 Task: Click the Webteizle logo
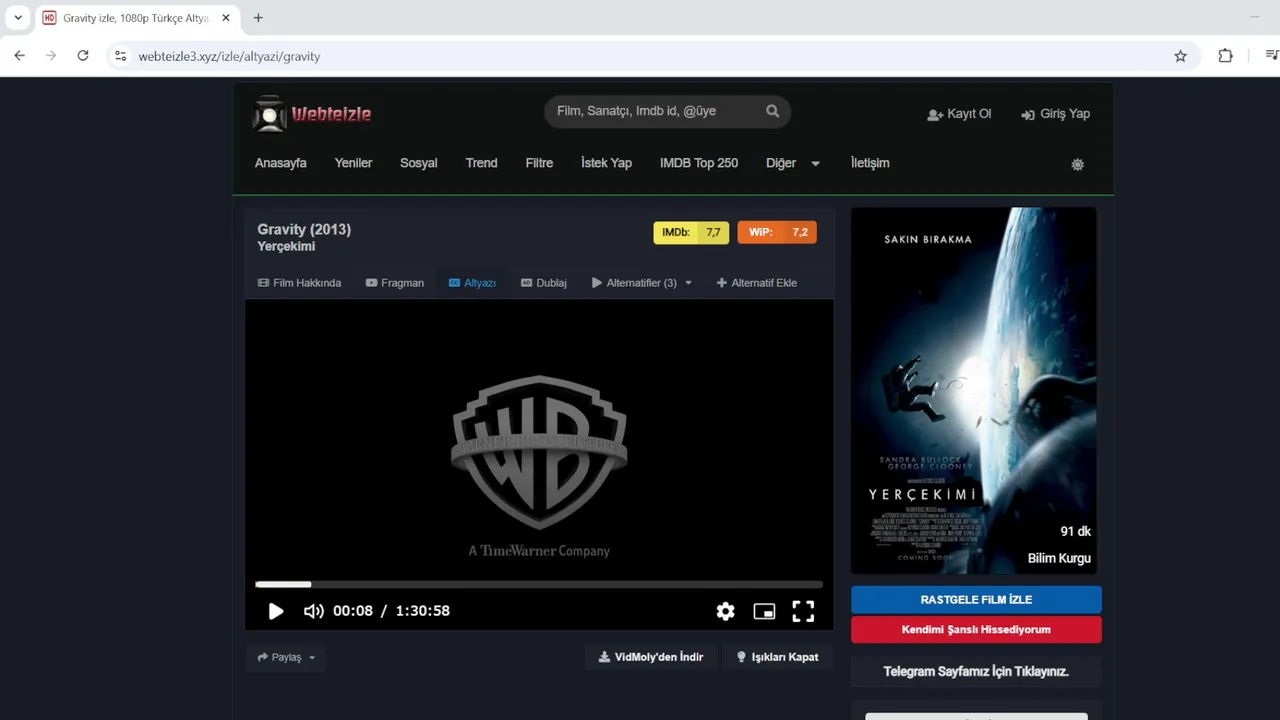point(312,114)
